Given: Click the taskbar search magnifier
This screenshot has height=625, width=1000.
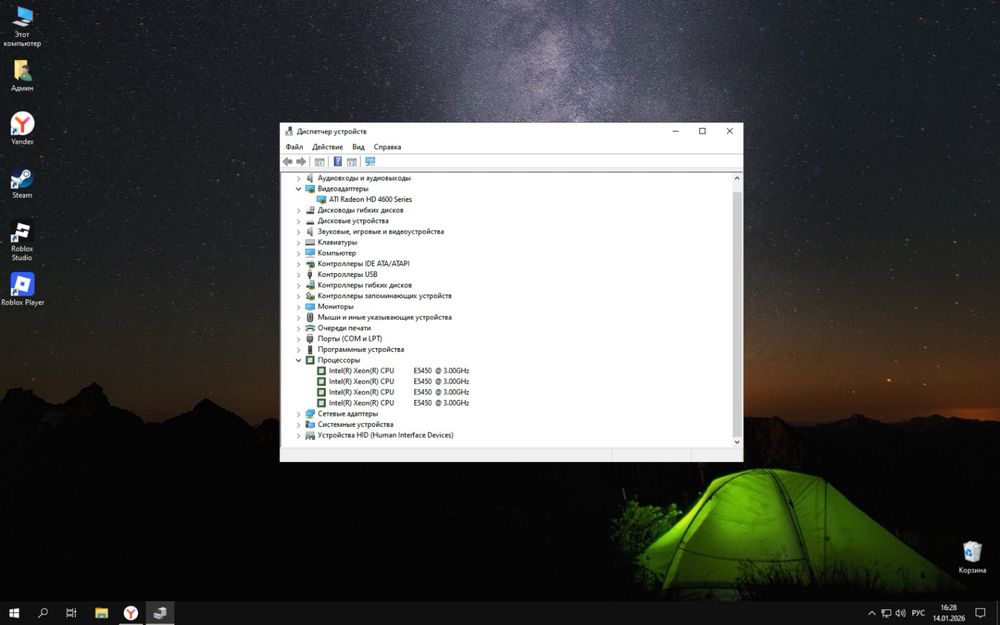Looking at the screenshot, I should point(43,613).
